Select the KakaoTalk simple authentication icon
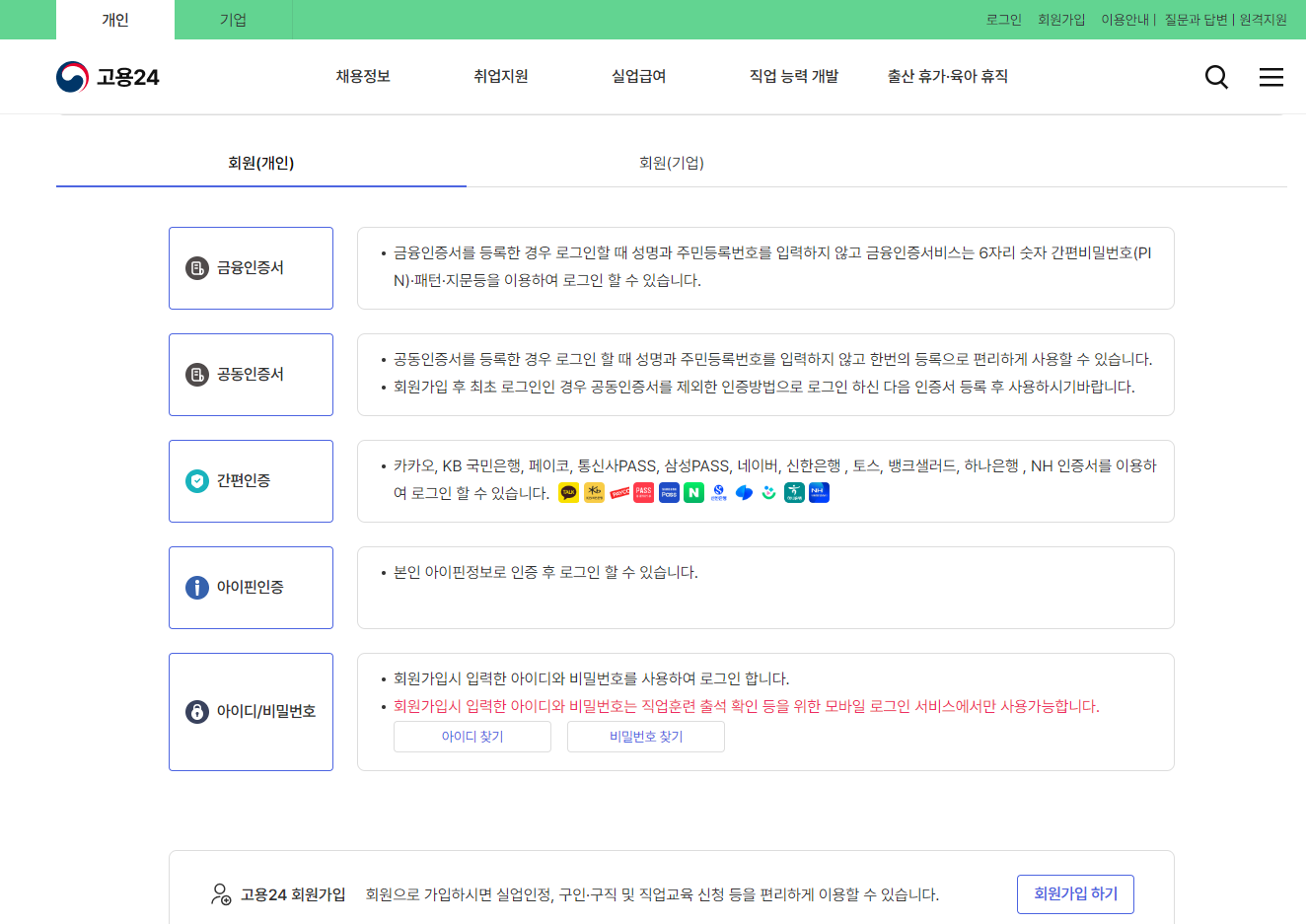The image size is (1306, 924). coord(569,492)
